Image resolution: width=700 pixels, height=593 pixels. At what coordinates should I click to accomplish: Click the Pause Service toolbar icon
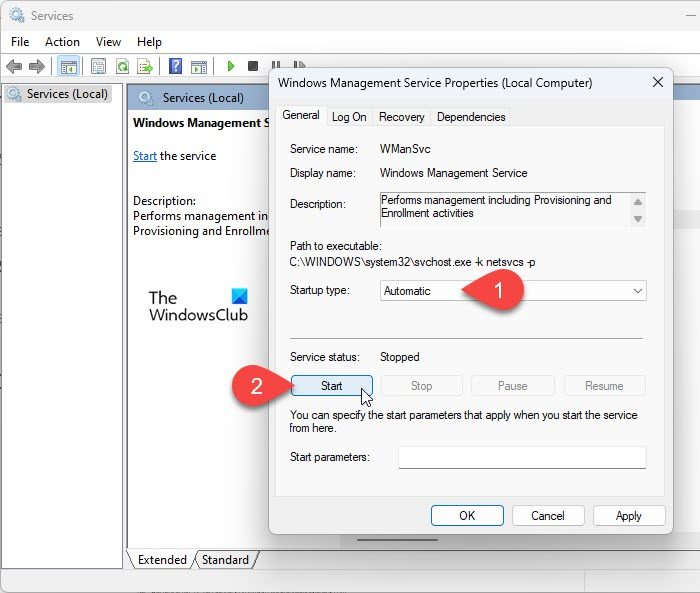276,65
